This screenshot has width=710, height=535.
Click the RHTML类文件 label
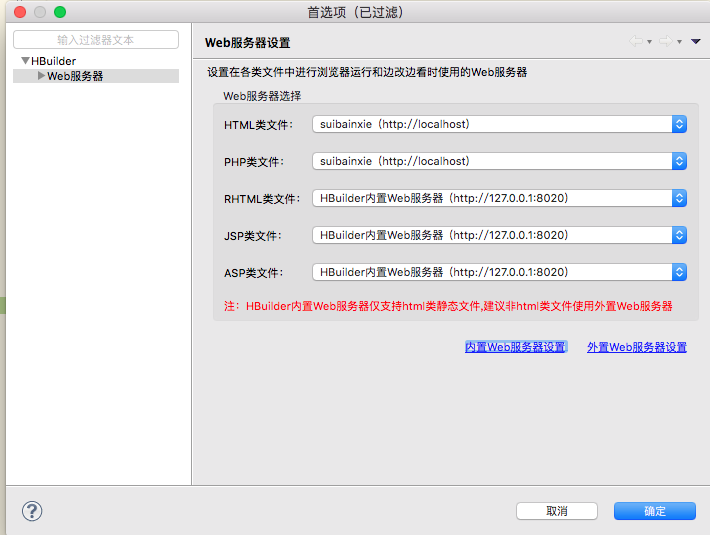coord(262,199)
